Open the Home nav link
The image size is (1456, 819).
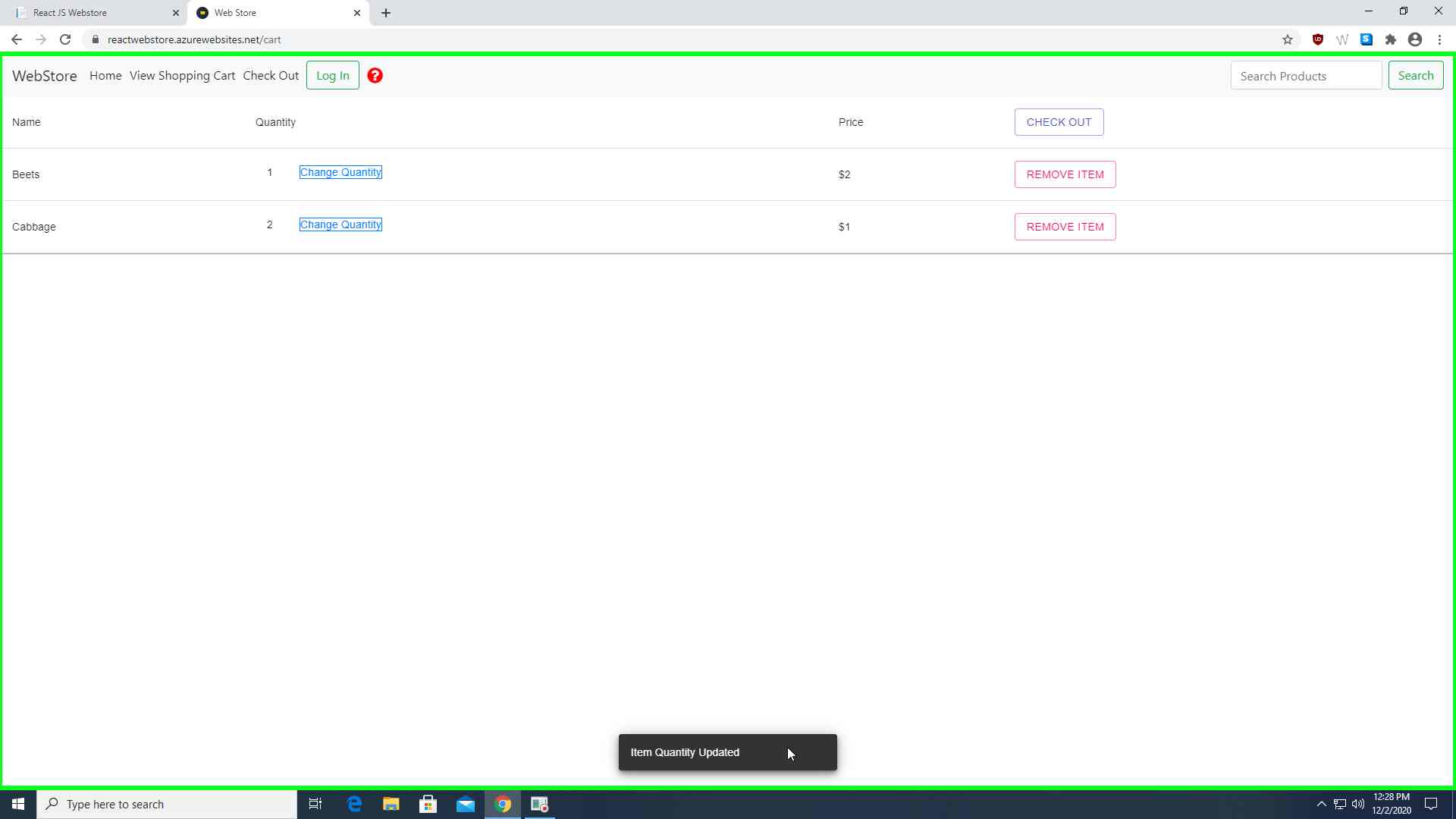[105, 76]
